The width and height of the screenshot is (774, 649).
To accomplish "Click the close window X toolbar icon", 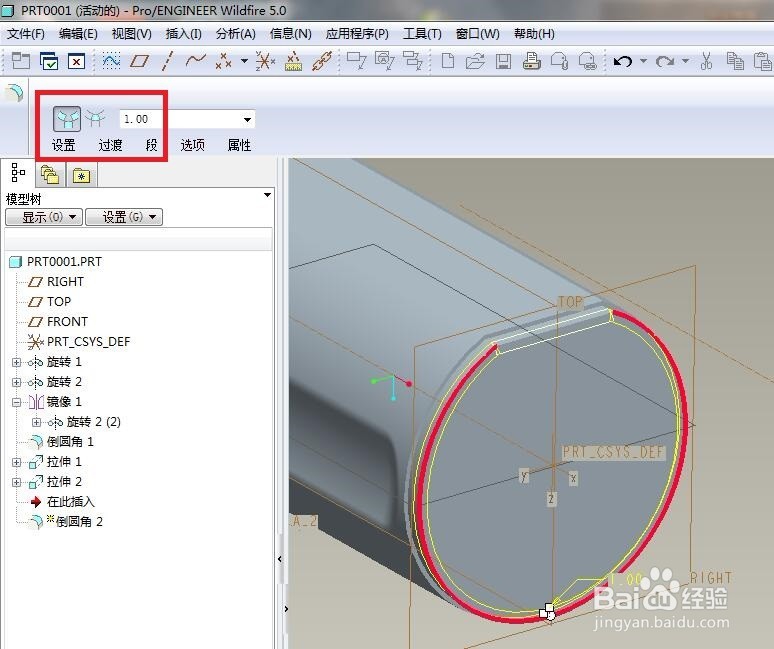I will coord(77,62).
